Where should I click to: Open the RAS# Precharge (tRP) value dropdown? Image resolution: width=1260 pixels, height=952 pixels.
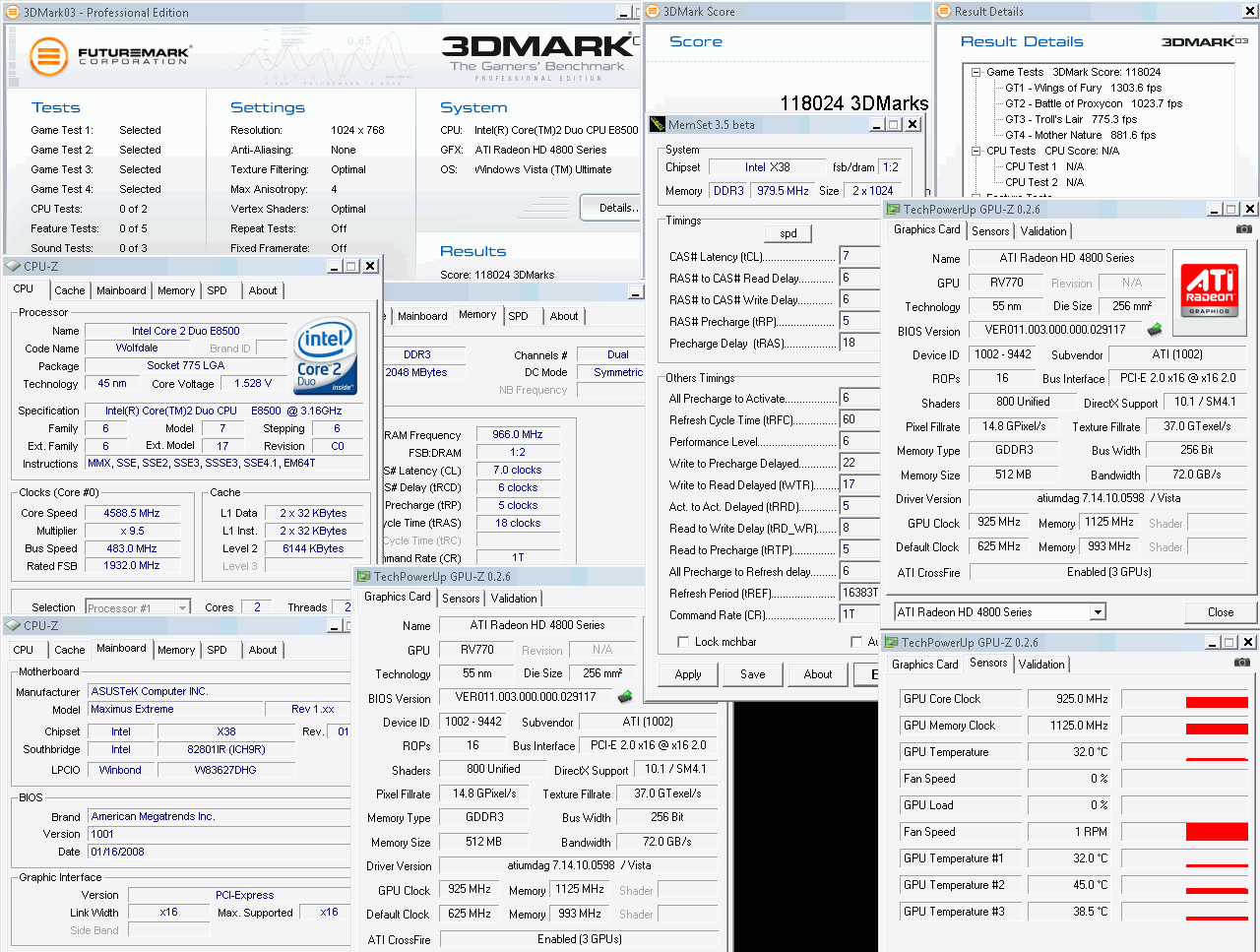(x=858, y=321)
